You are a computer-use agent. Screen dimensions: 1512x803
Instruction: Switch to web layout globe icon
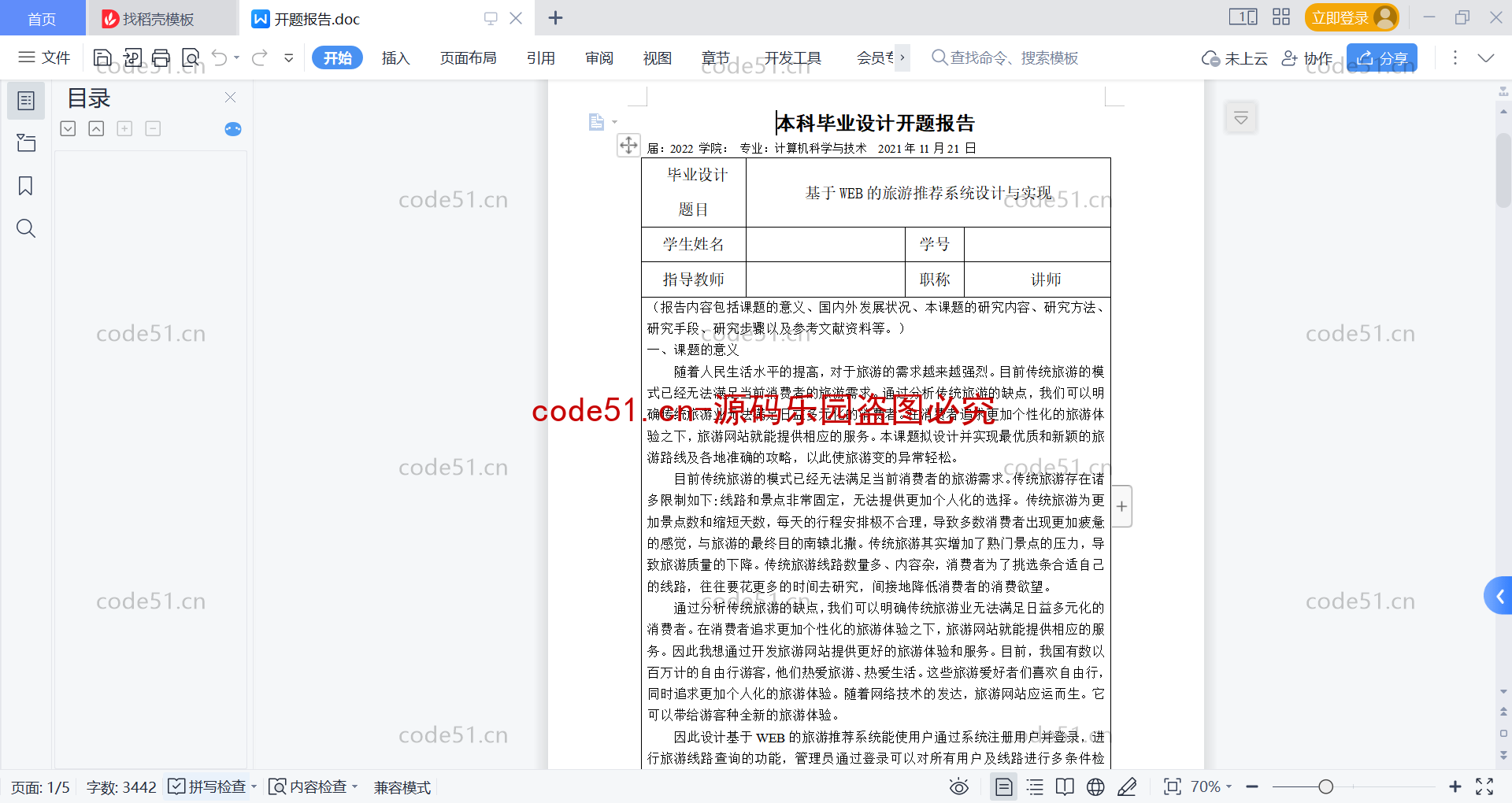pyautogui.click(x=1095, y=786)
